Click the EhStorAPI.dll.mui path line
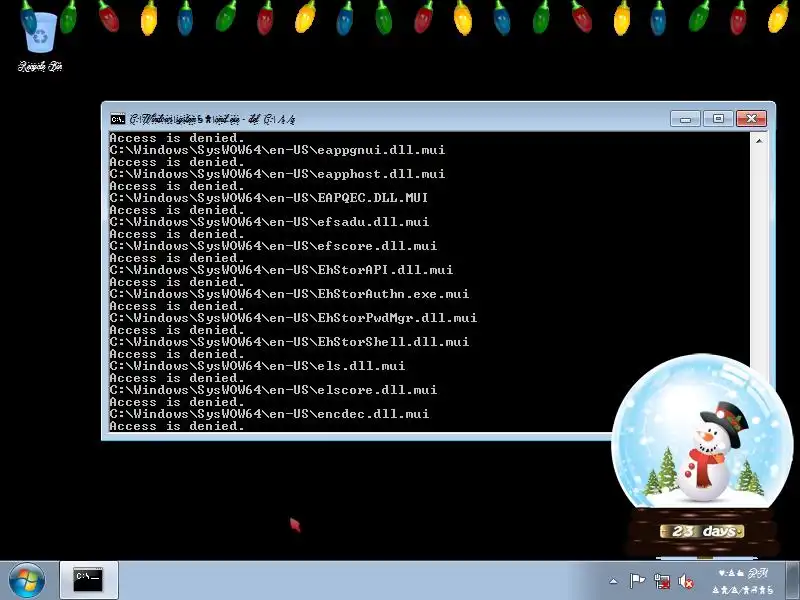 pos(281,270)
